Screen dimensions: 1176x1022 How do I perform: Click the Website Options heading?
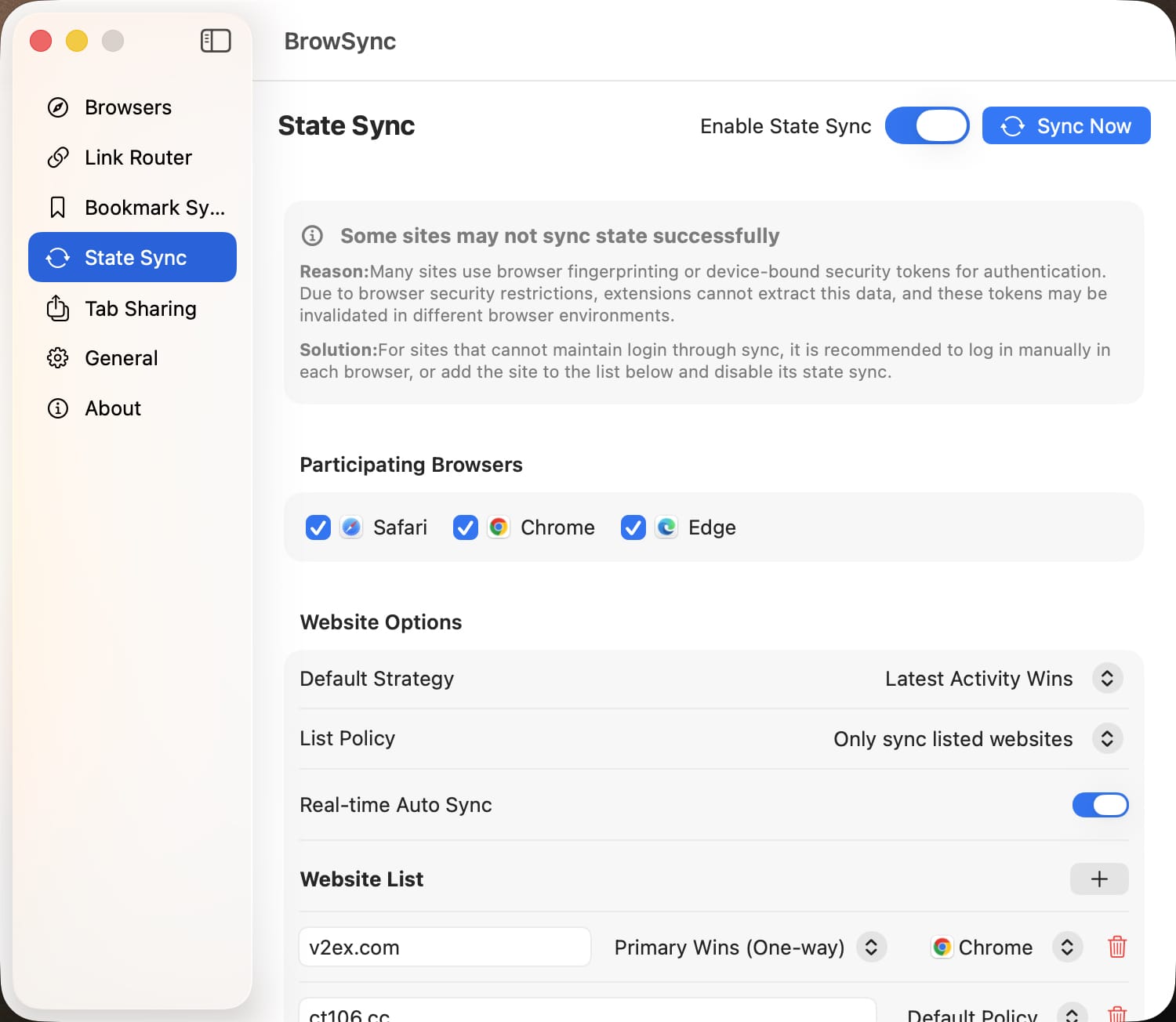click(381, 622)
